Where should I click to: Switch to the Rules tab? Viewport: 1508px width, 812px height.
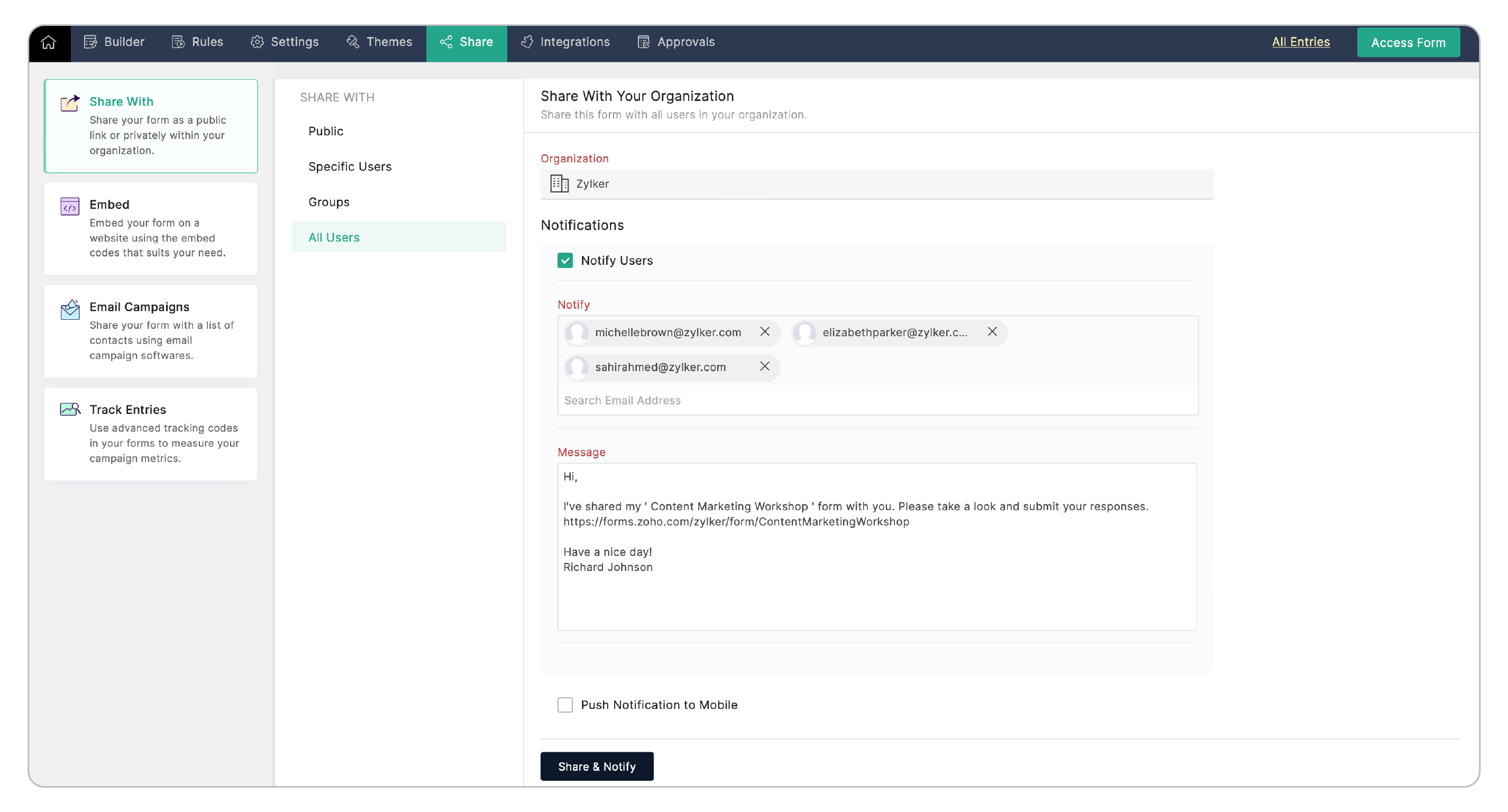pos(197,42)
